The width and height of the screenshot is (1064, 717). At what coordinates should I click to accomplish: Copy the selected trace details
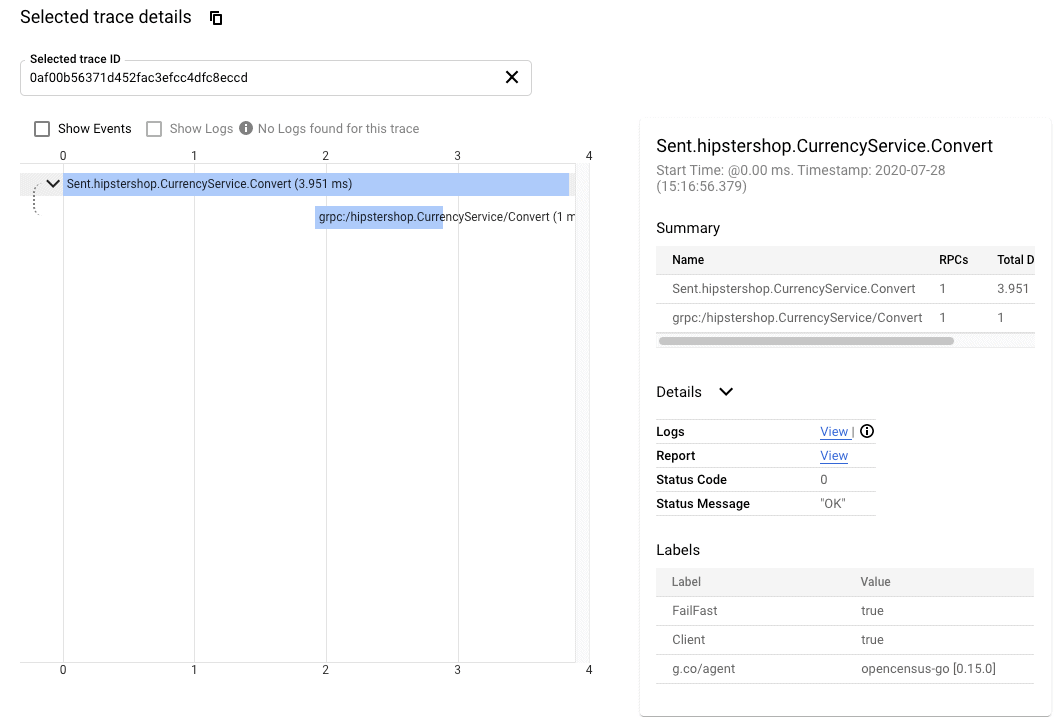pyautogui.click(x=216, y=18)
